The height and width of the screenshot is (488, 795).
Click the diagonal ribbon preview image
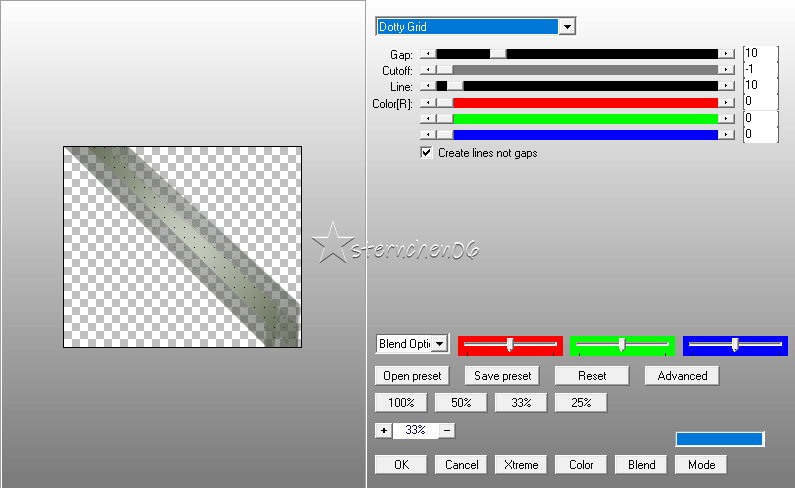[x=183, y=247]
